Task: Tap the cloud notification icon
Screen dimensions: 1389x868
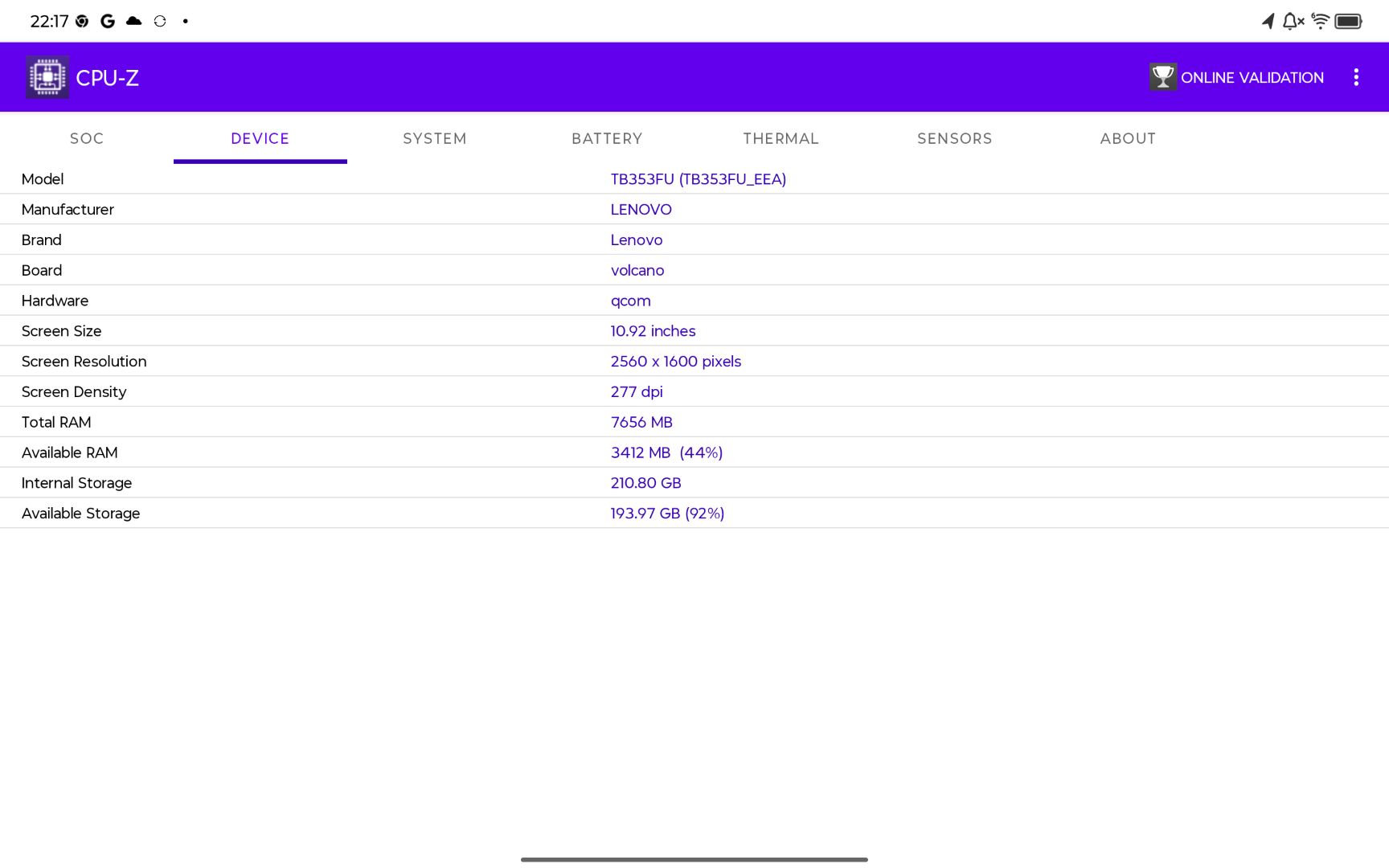Action: 133,21
